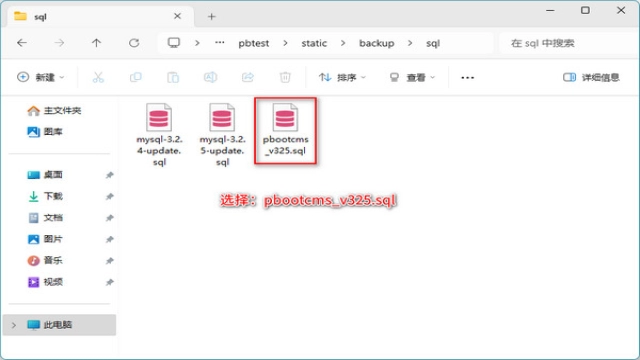640x360 pixels.
Task: Focus the search sql box
Action: point(569,43)
